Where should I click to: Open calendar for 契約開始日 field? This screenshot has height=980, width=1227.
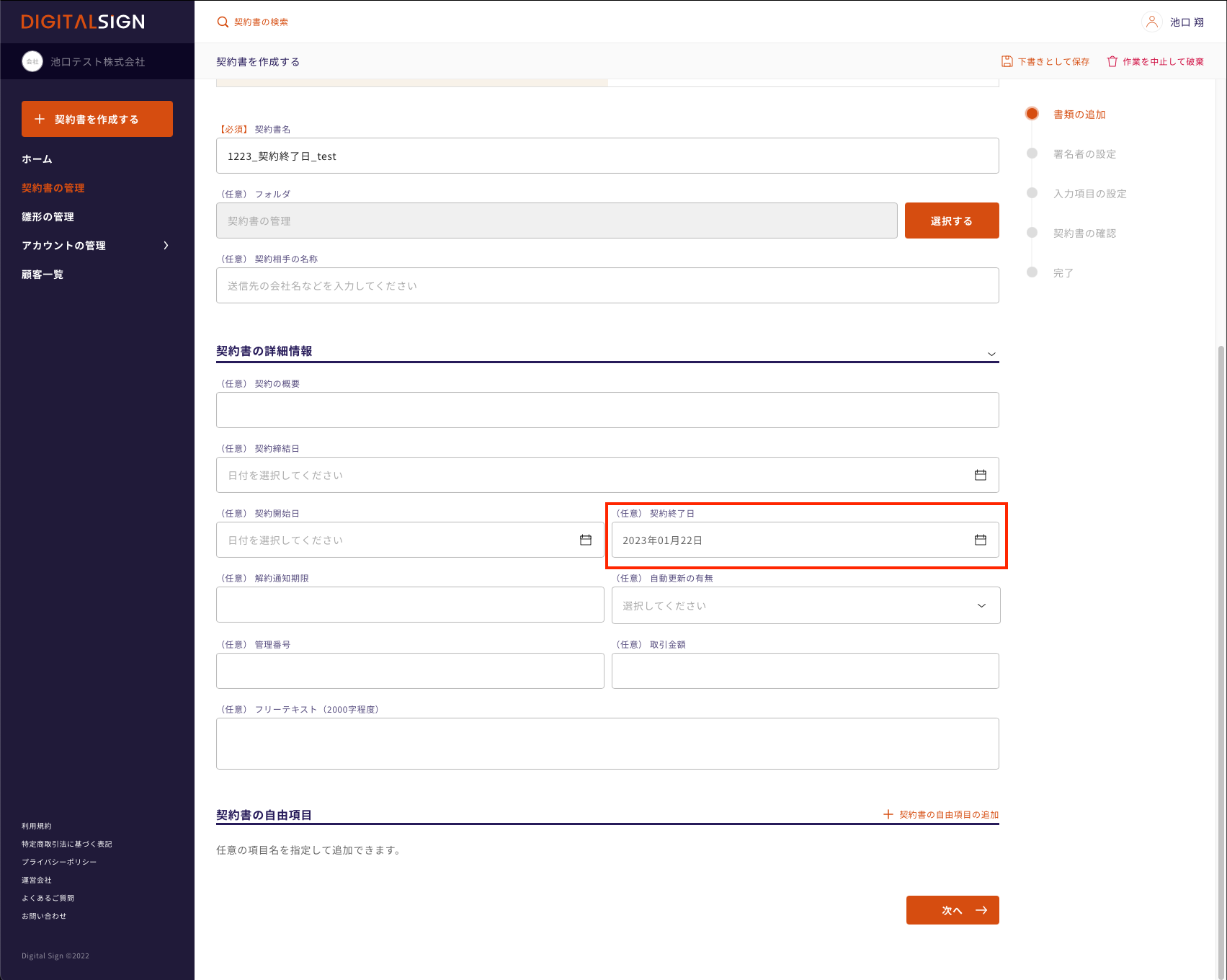(585, 540)
